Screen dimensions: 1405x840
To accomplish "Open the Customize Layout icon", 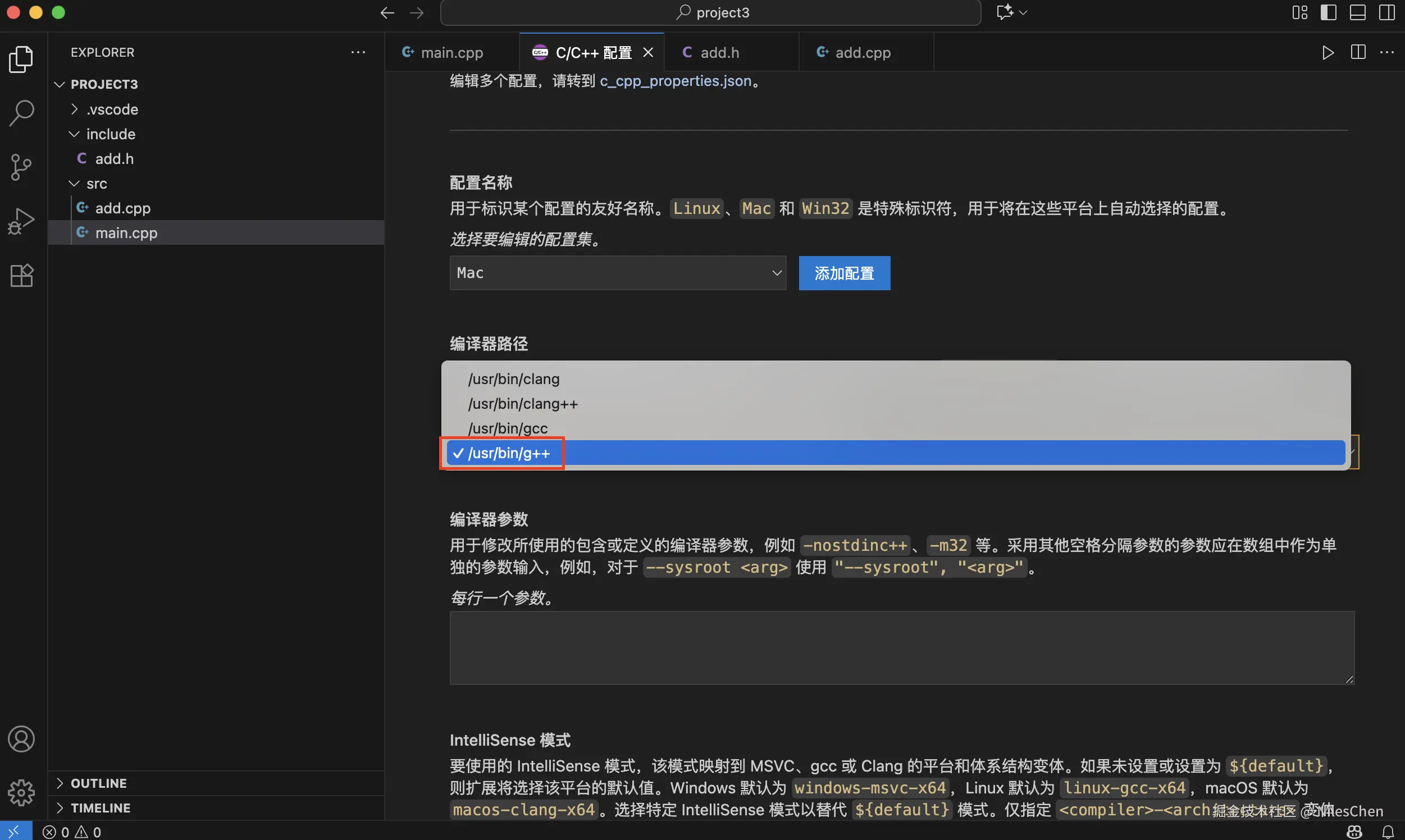I will pos(1300,12).
